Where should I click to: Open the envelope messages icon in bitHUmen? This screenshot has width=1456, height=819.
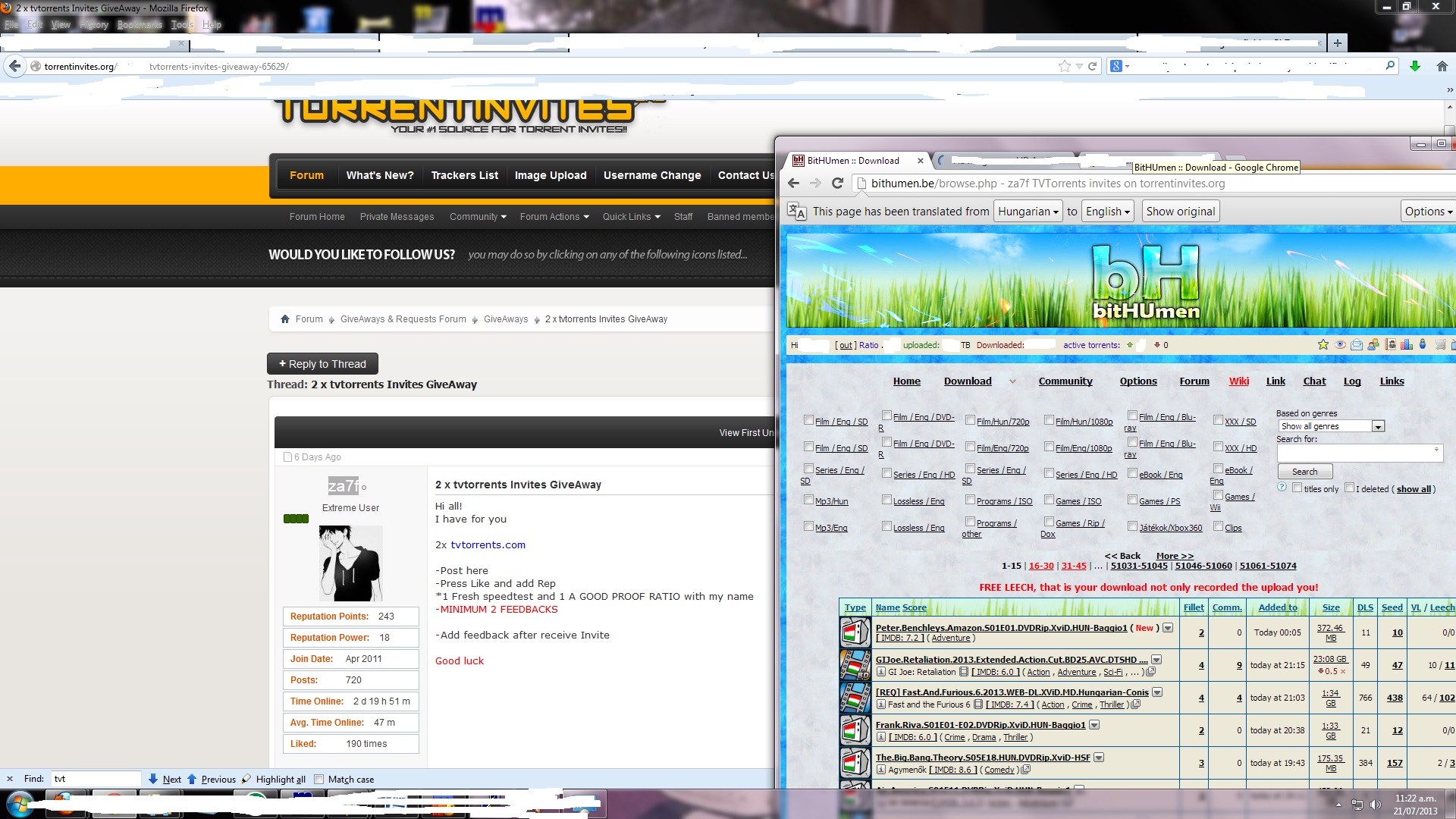[1357, 344]
